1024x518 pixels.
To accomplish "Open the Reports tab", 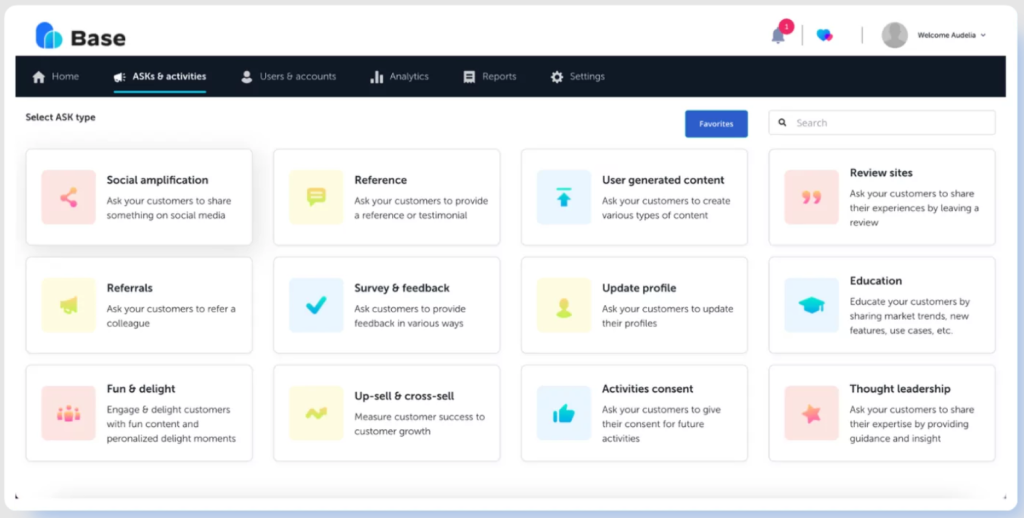I will tap(489, 76).
